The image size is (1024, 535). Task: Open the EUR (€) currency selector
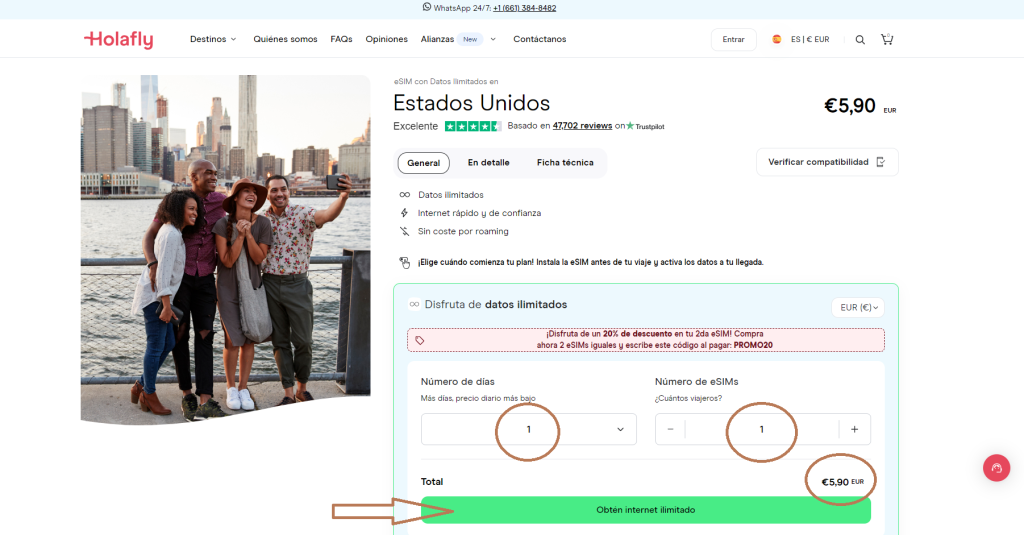click(x=858, y=308)
